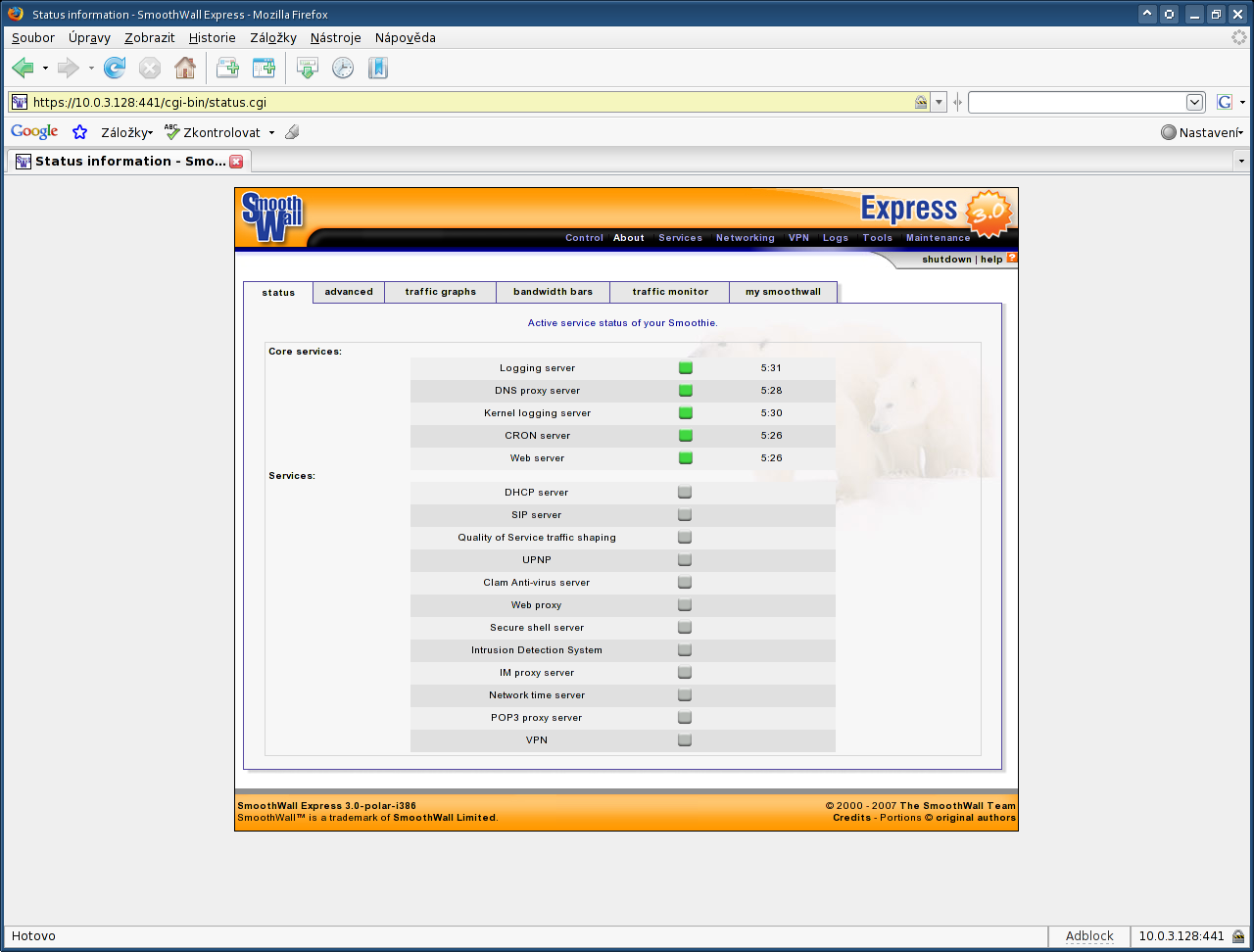Open the Zobrazit menu

click(x=149, y=38)
